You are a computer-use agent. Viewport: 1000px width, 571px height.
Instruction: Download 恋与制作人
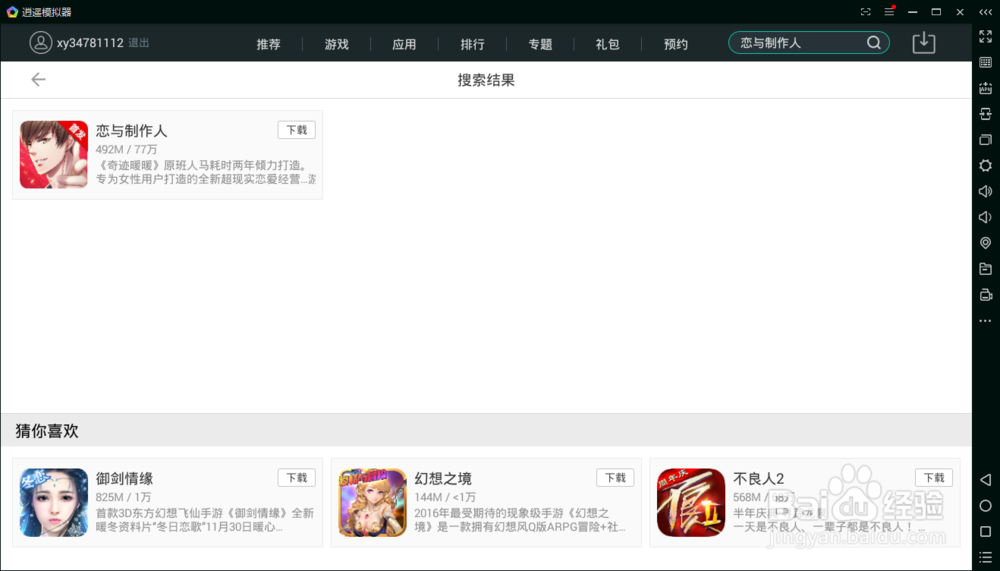point(297,130)
